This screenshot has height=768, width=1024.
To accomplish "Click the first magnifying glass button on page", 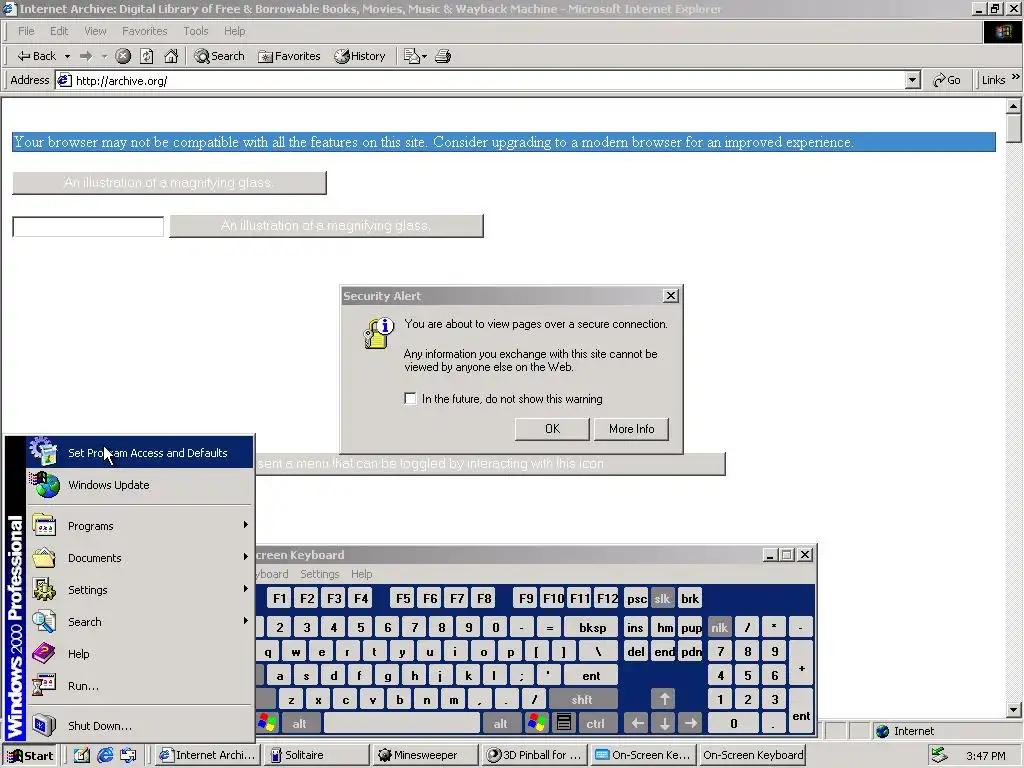I will coord(169,183).
